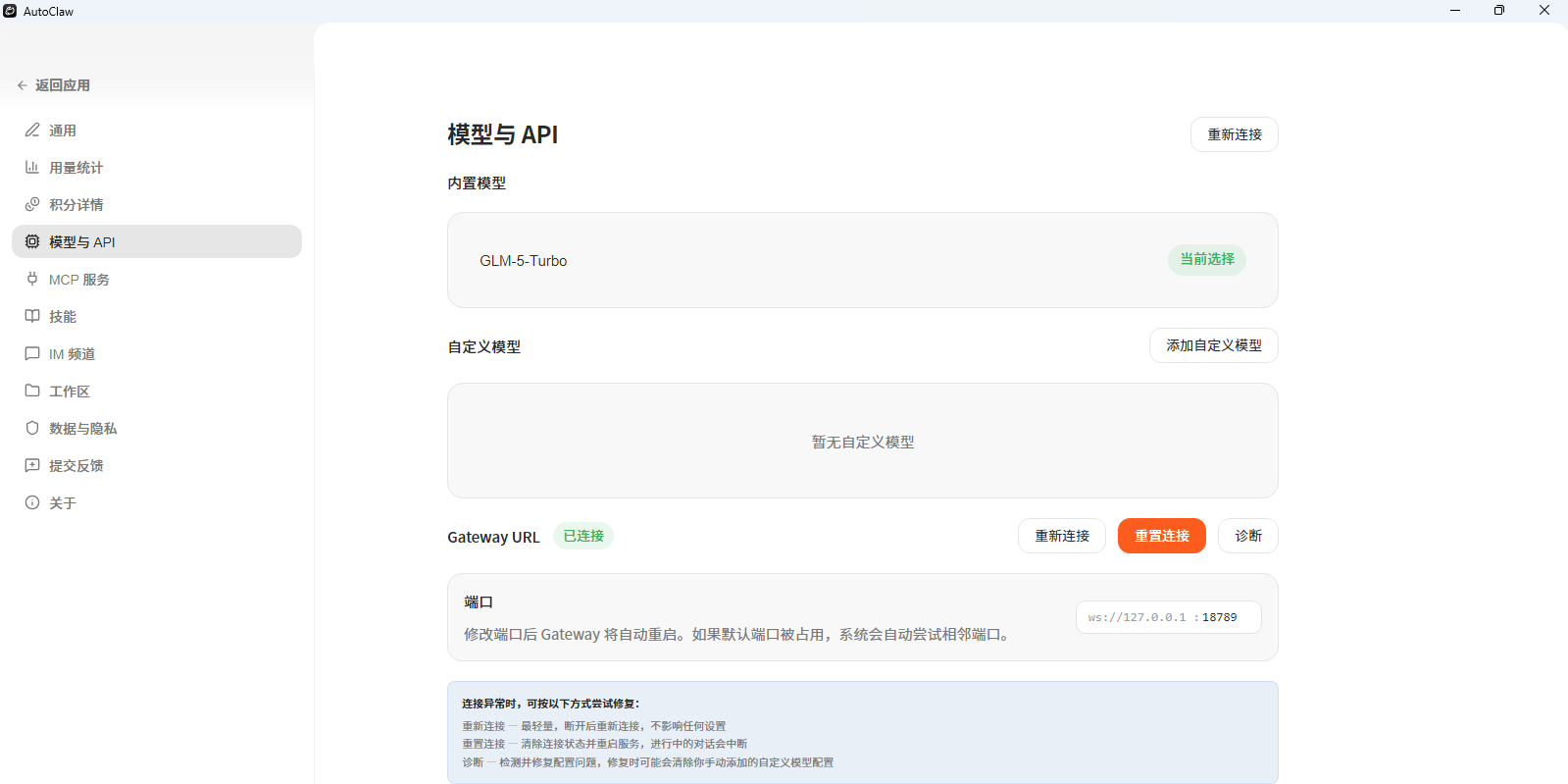Click the feedback icon for 提交反馈
This screenshot has width=1568, height=784.
tap(32, 466)
